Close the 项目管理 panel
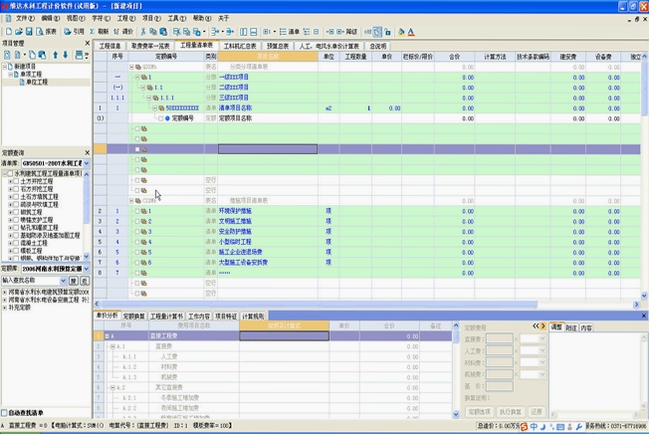The width and height of the screenshot is (649, 434). tap(87, 43)
